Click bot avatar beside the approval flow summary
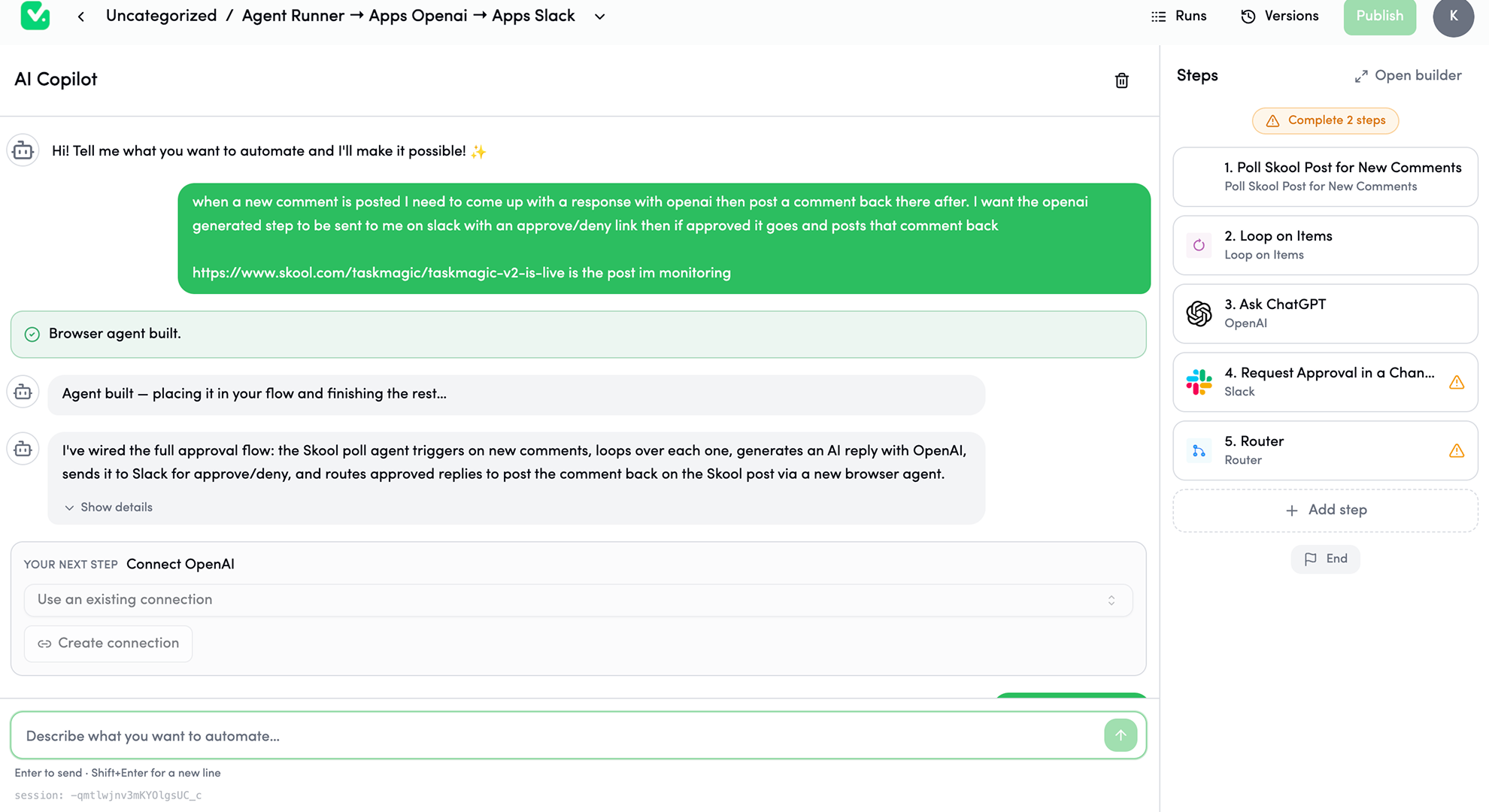The image size is (1489, 812). 23,449
